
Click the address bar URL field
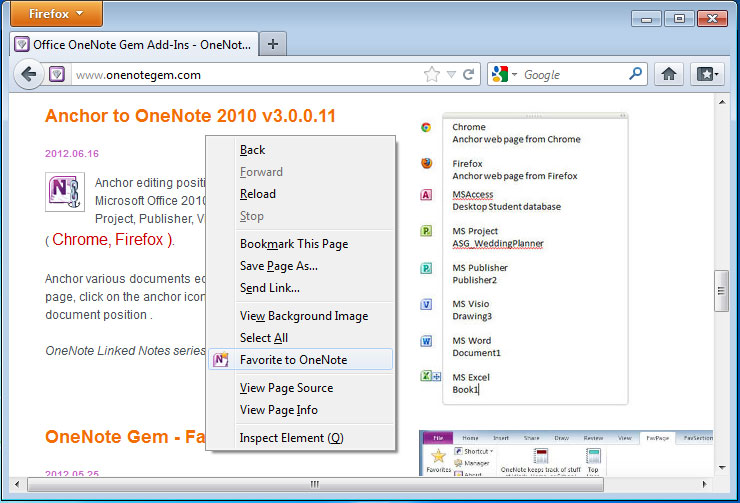[245, 75]
